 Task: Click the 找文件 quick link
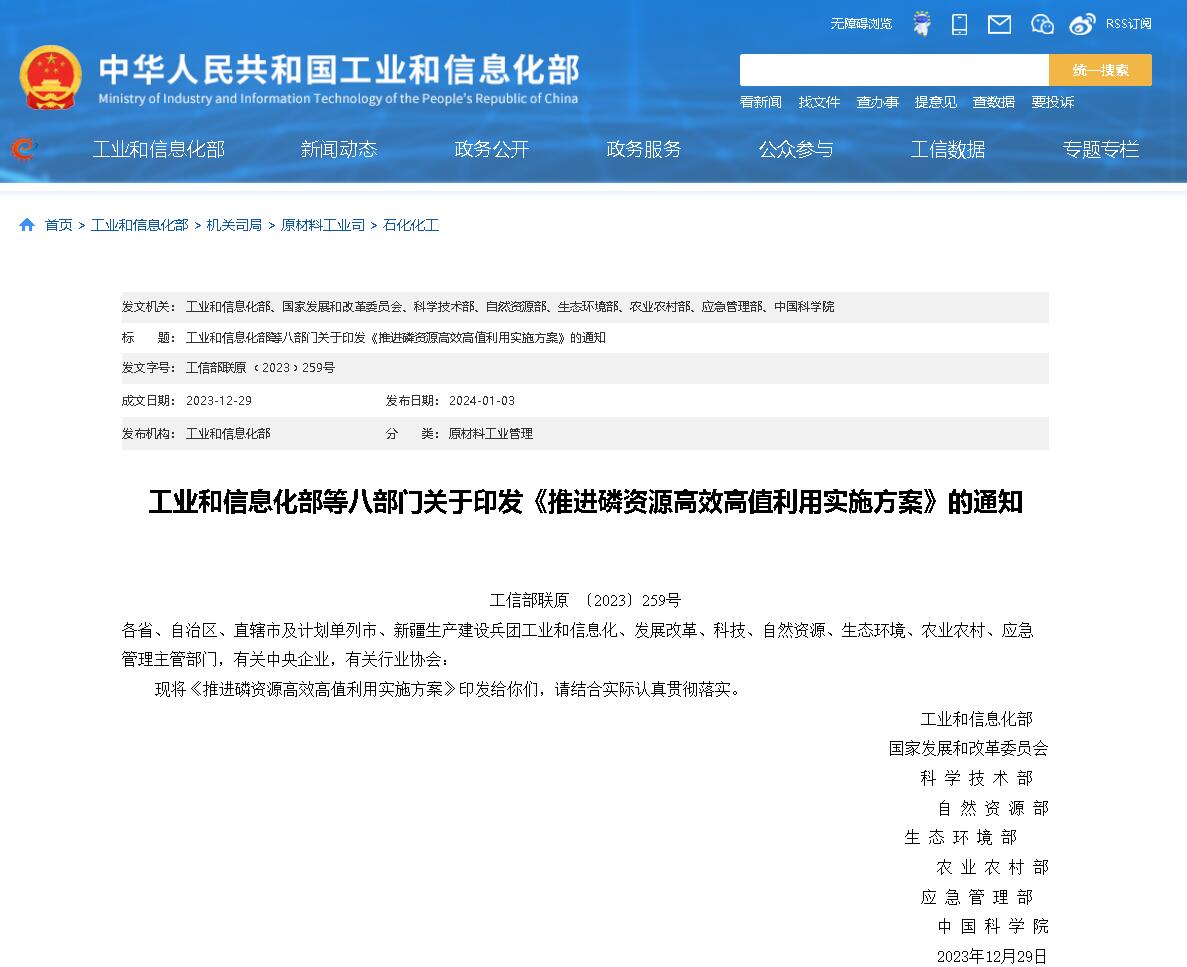coord(818,102)
